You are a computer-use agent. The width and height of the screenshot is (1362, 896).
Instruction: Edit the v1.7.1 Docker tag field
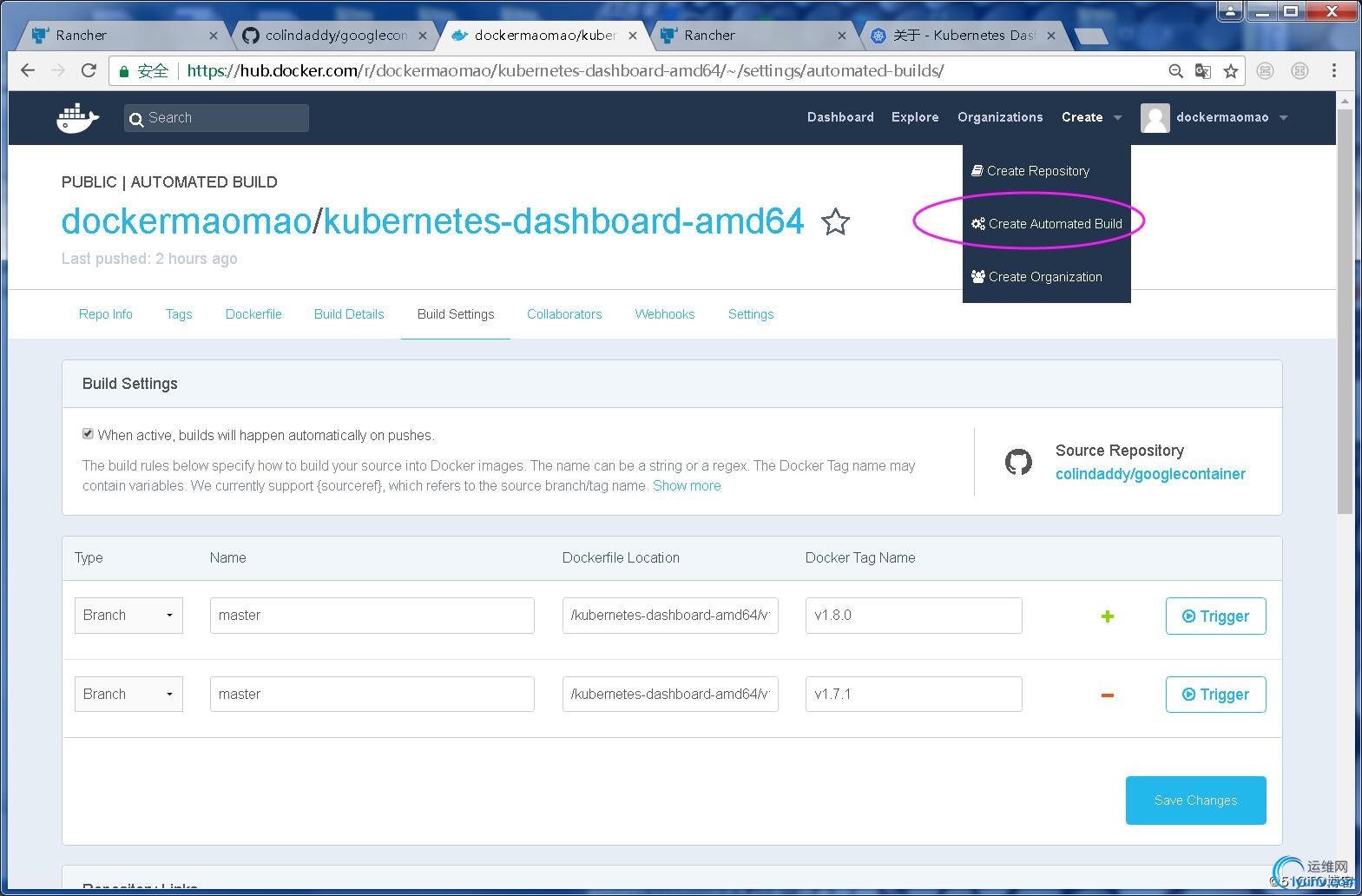(x=913, y=694)
